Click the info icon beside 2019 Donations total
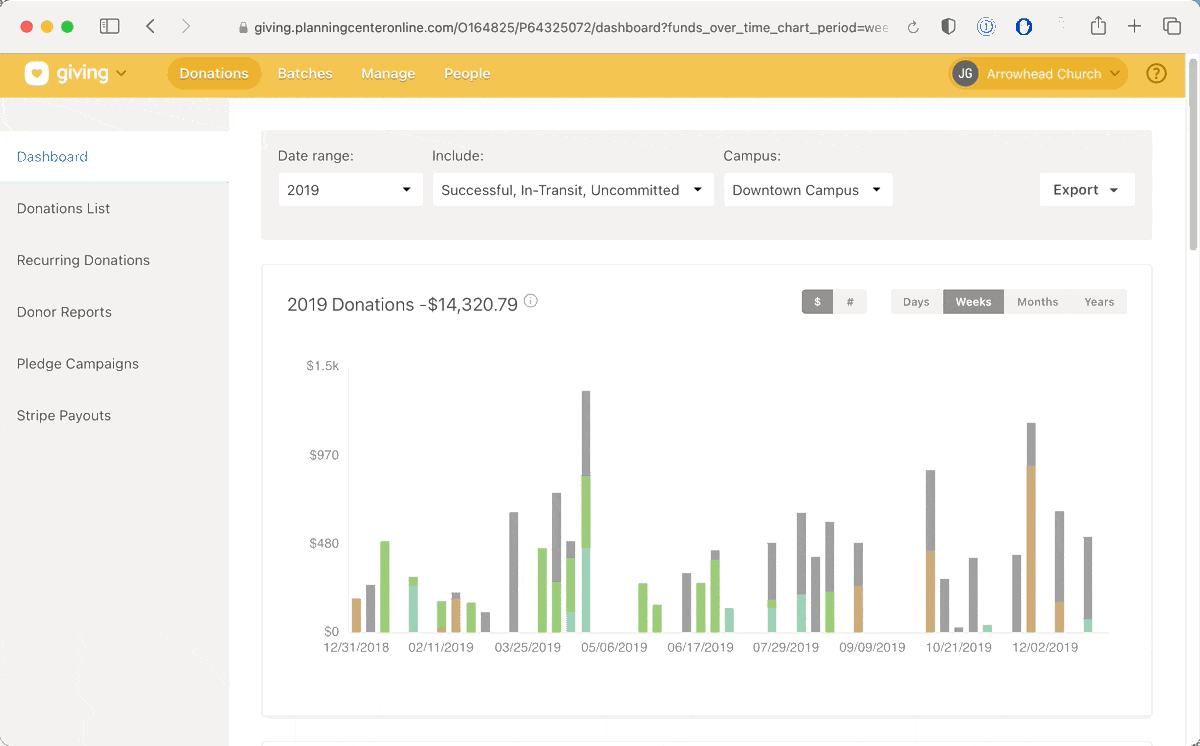This screenshot has width=1200, height=746. tap(531, 301)
